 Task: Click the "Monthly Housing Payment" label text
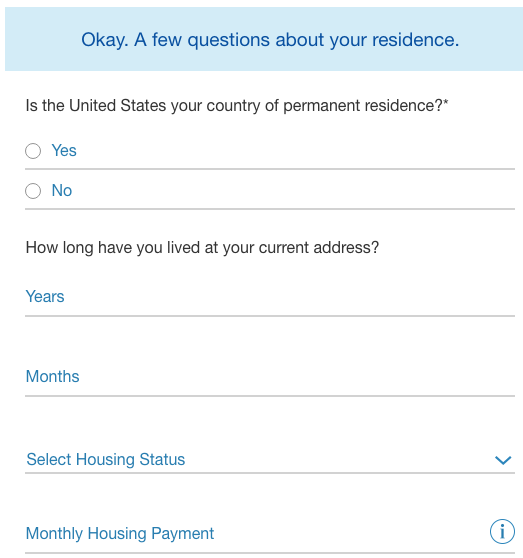point(120,533)
